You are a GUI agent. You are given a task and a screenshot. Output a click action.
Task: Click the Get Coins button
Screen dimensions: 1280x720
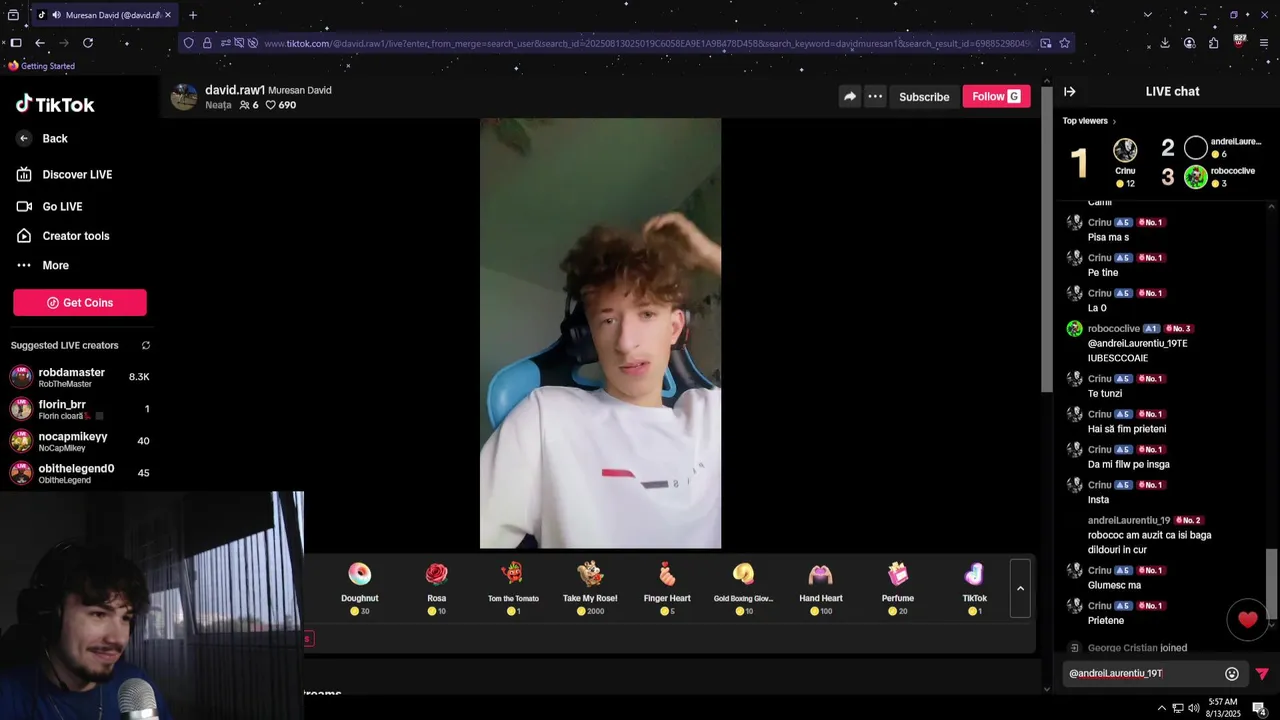[x=80, y=303]
